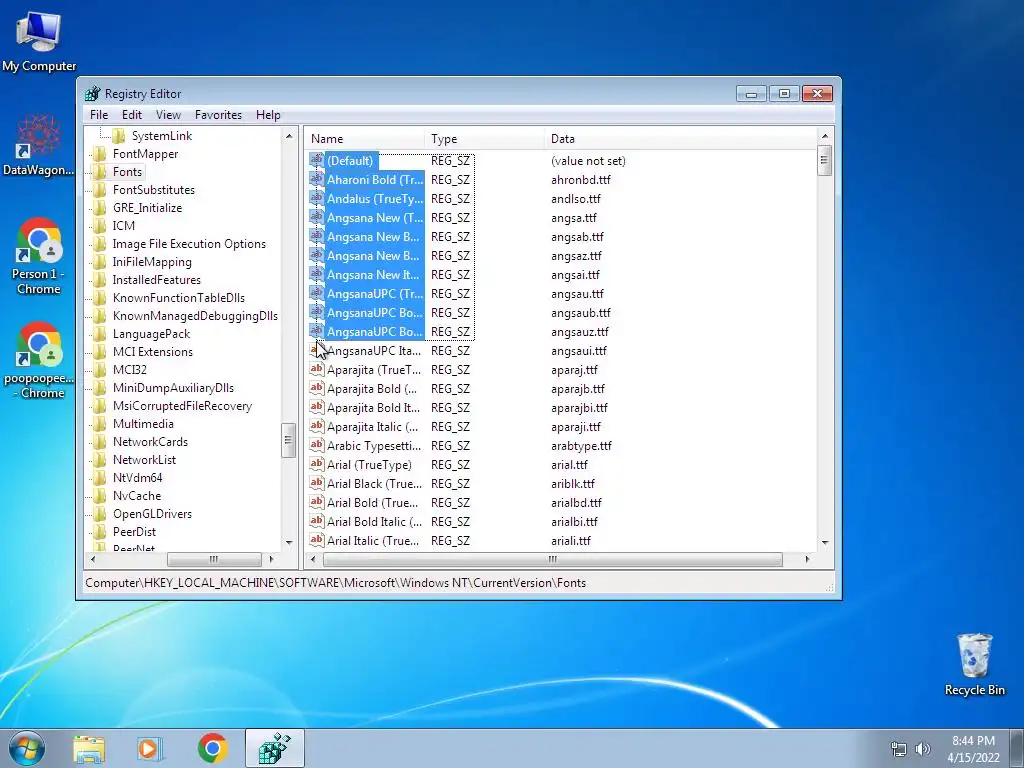
Task: Select the KnownFunctionTableDlls key
Action: pos(178,298)
